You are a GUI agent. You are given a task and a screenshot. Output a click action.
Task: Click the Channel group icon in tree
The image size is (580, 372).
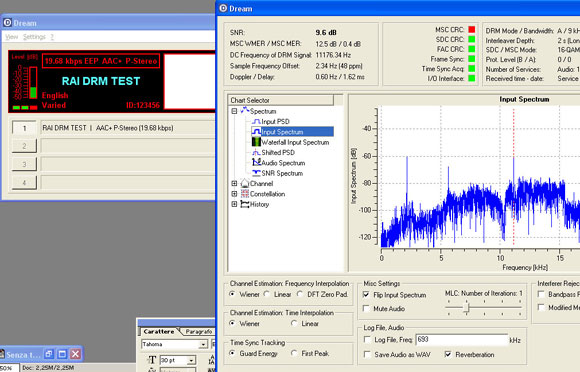coord(245,183)
